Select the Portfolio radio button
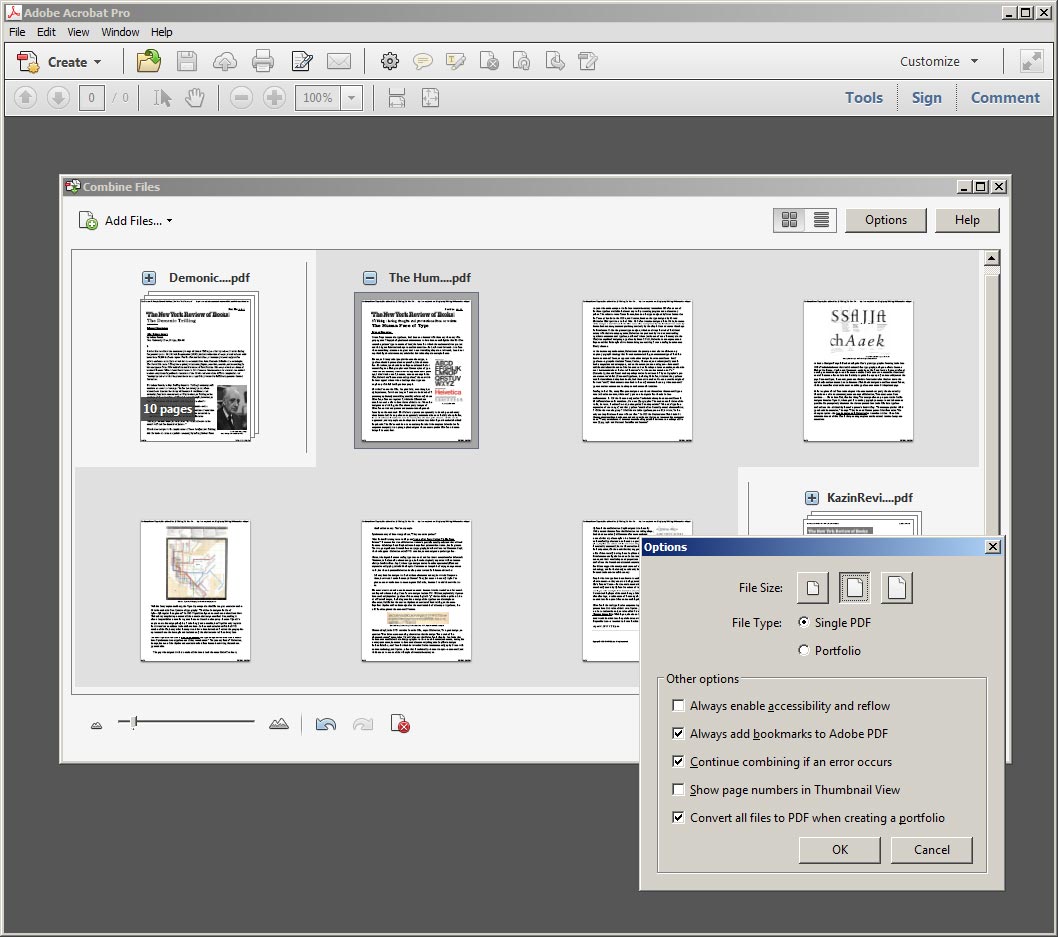Screen dimensions: 1058x937 click(804, 650)
